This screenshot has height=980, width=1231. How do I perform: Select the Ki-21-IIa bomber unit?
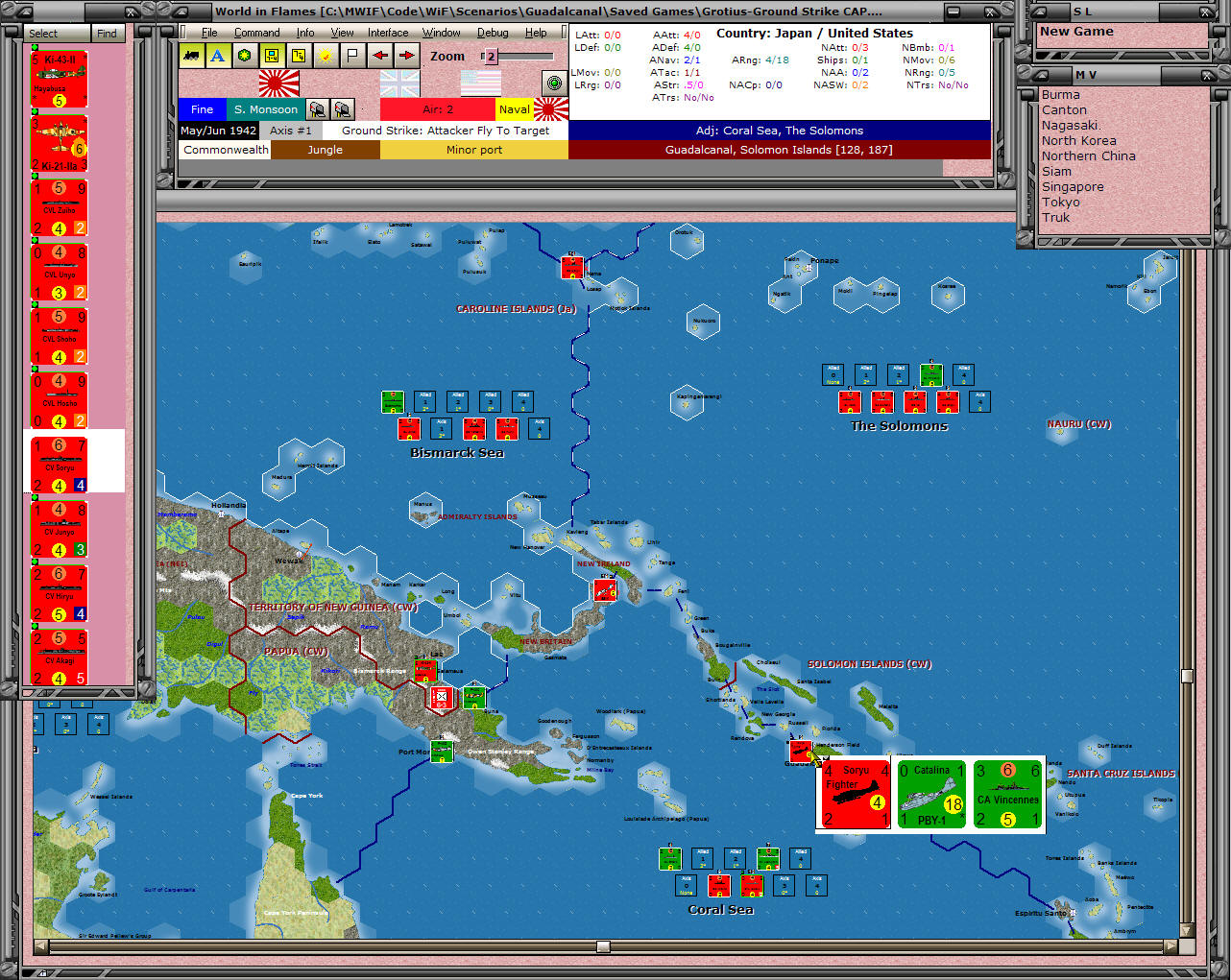coord(60,144)
